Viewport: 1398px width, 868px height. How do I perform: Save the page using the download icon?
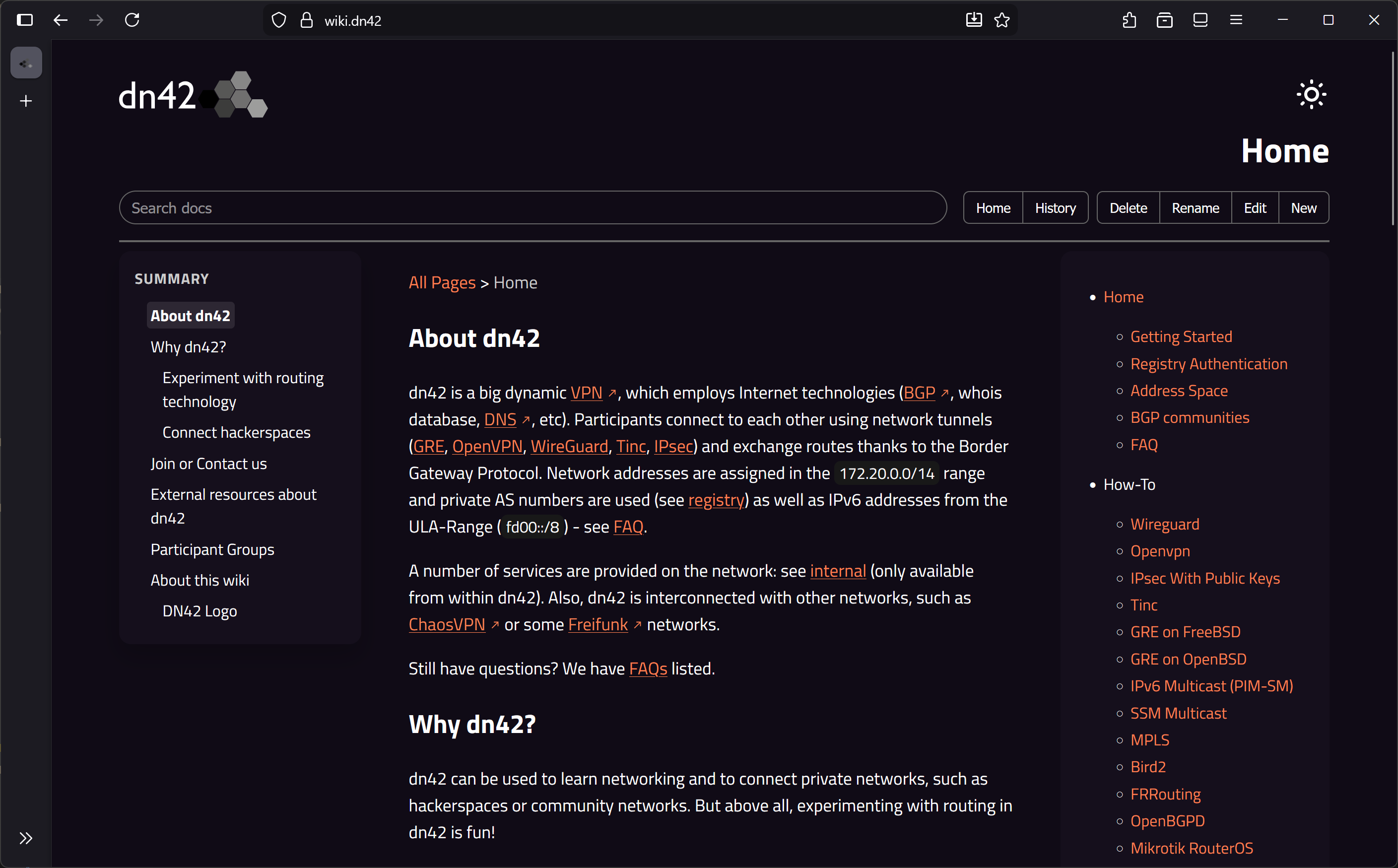(x=973, y=19)
